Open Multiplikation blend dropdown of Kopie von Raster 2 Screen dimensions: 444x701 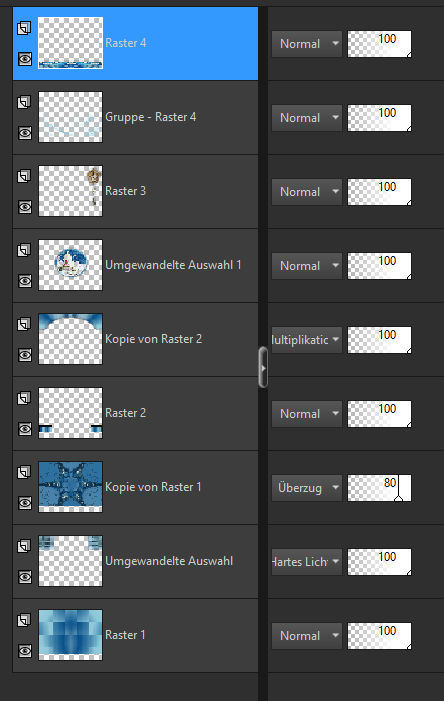307,340
